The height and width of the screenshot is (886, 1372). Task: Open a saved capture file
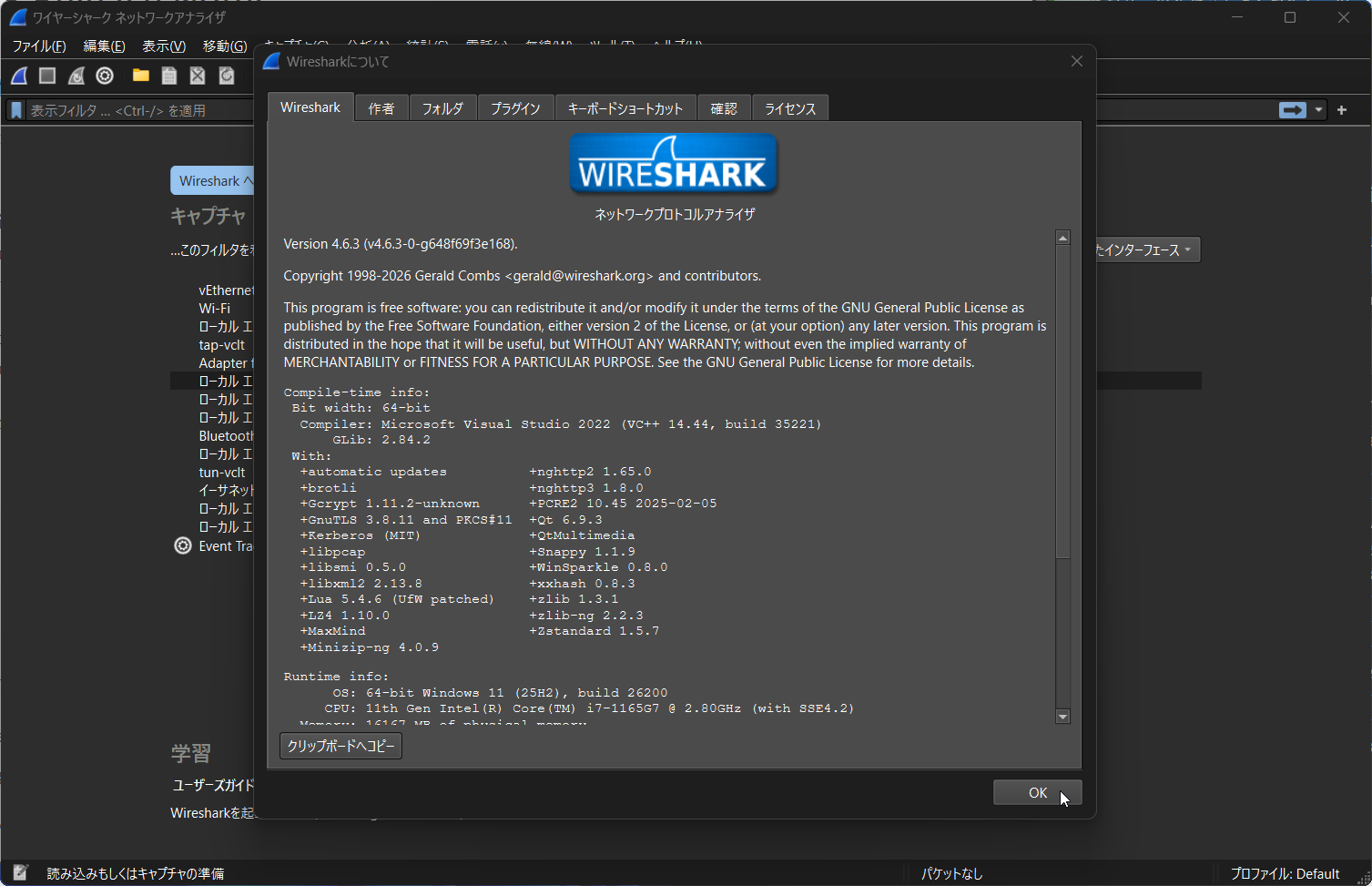(x=139, y=76)
